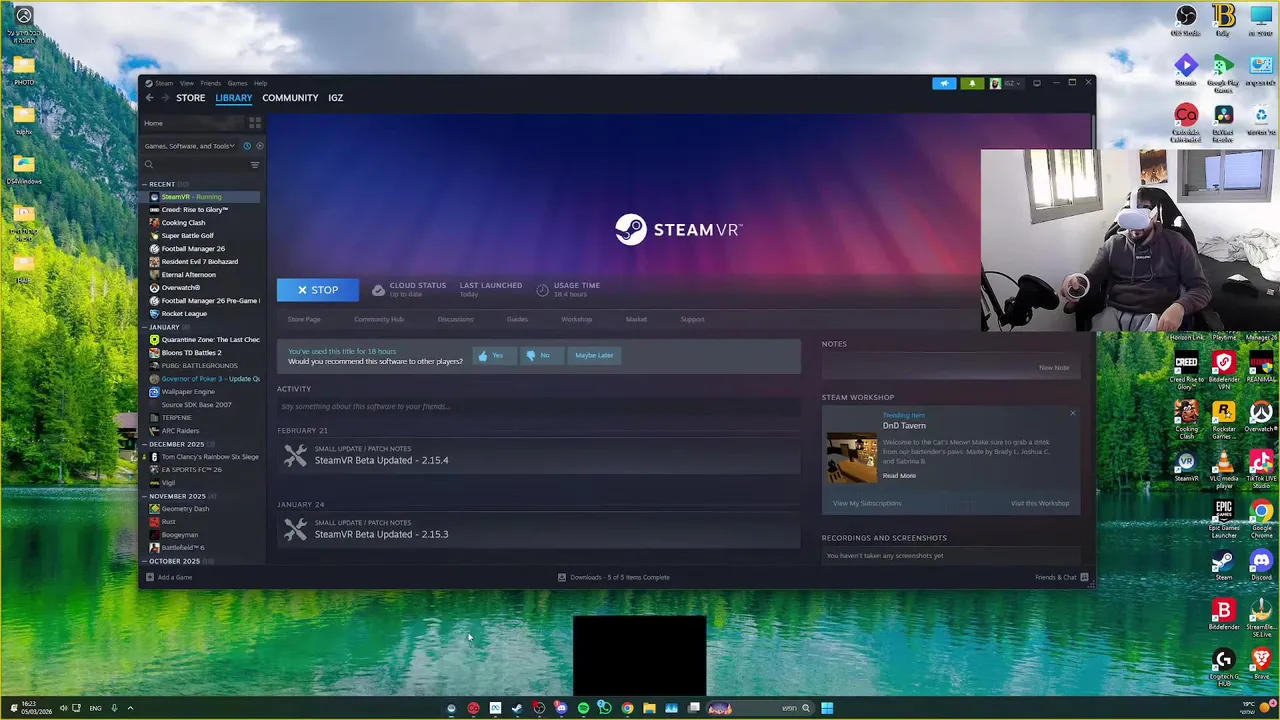Go back with the Steam back arrow
The width and height of the screenshot is (1280, 720).
click(x=149, y=98)
